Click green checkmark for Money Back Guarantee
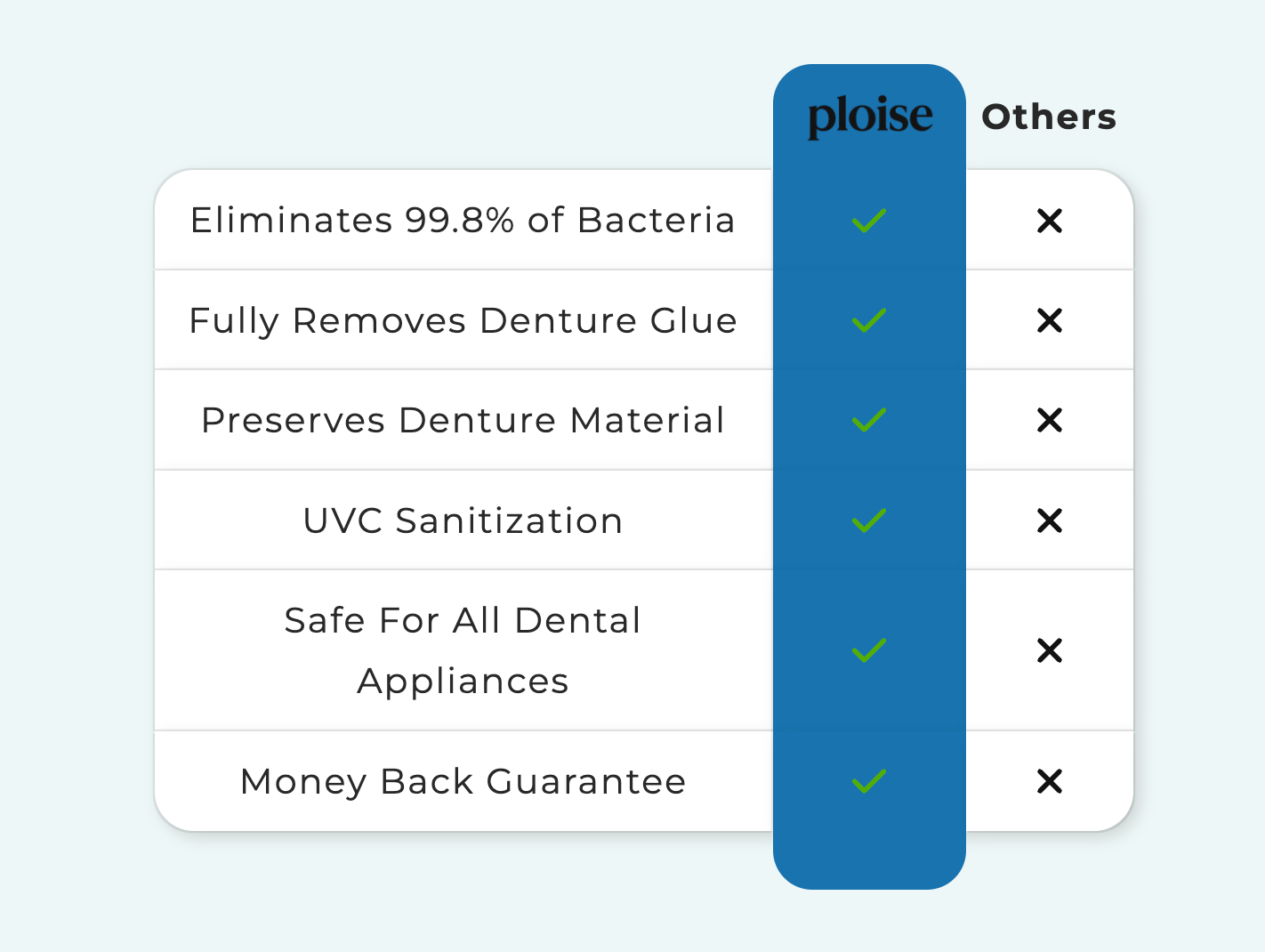 point(869,781)
